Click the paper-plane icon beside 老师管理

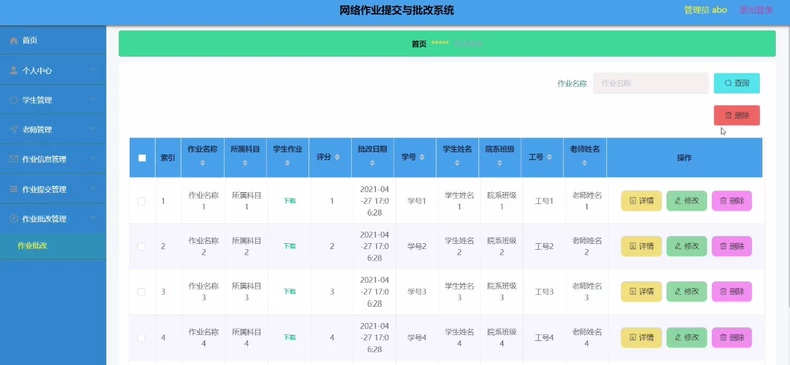(x=14, y=130)
